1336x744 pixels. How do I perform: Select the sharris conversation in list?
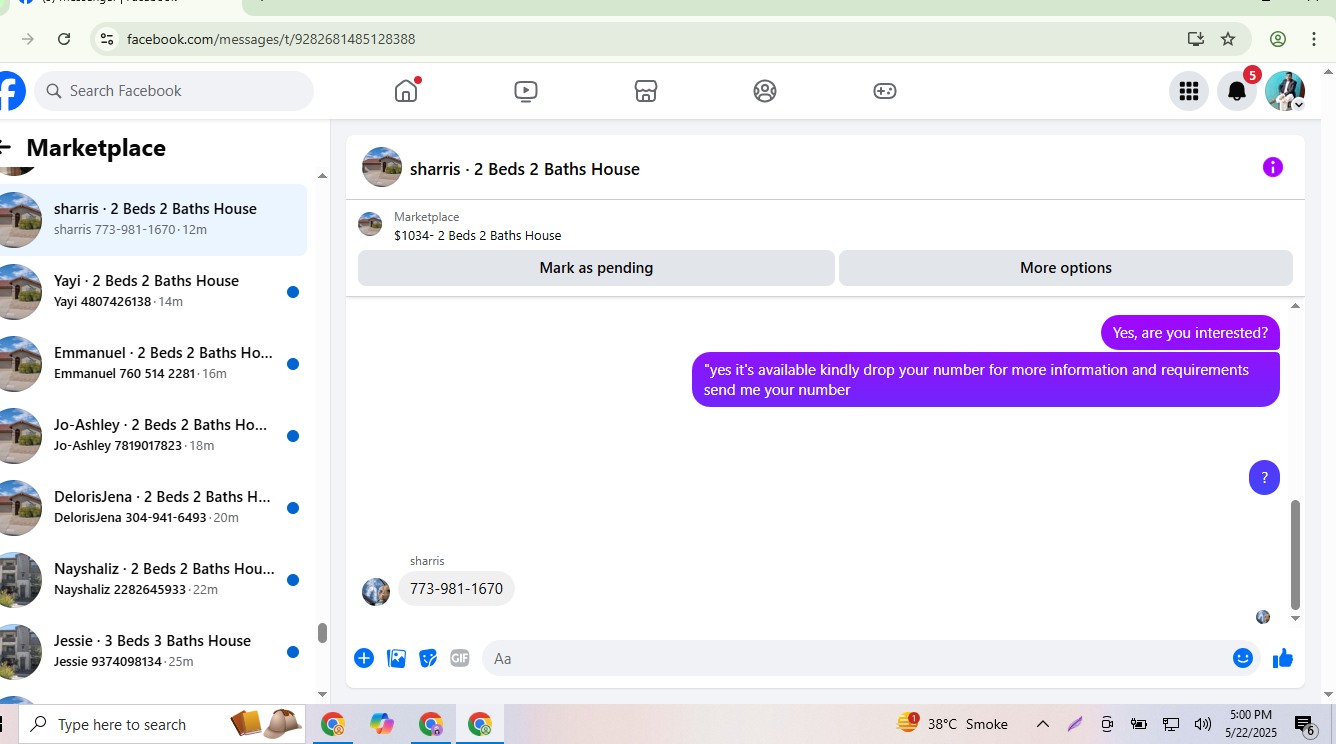pos(153,220)
